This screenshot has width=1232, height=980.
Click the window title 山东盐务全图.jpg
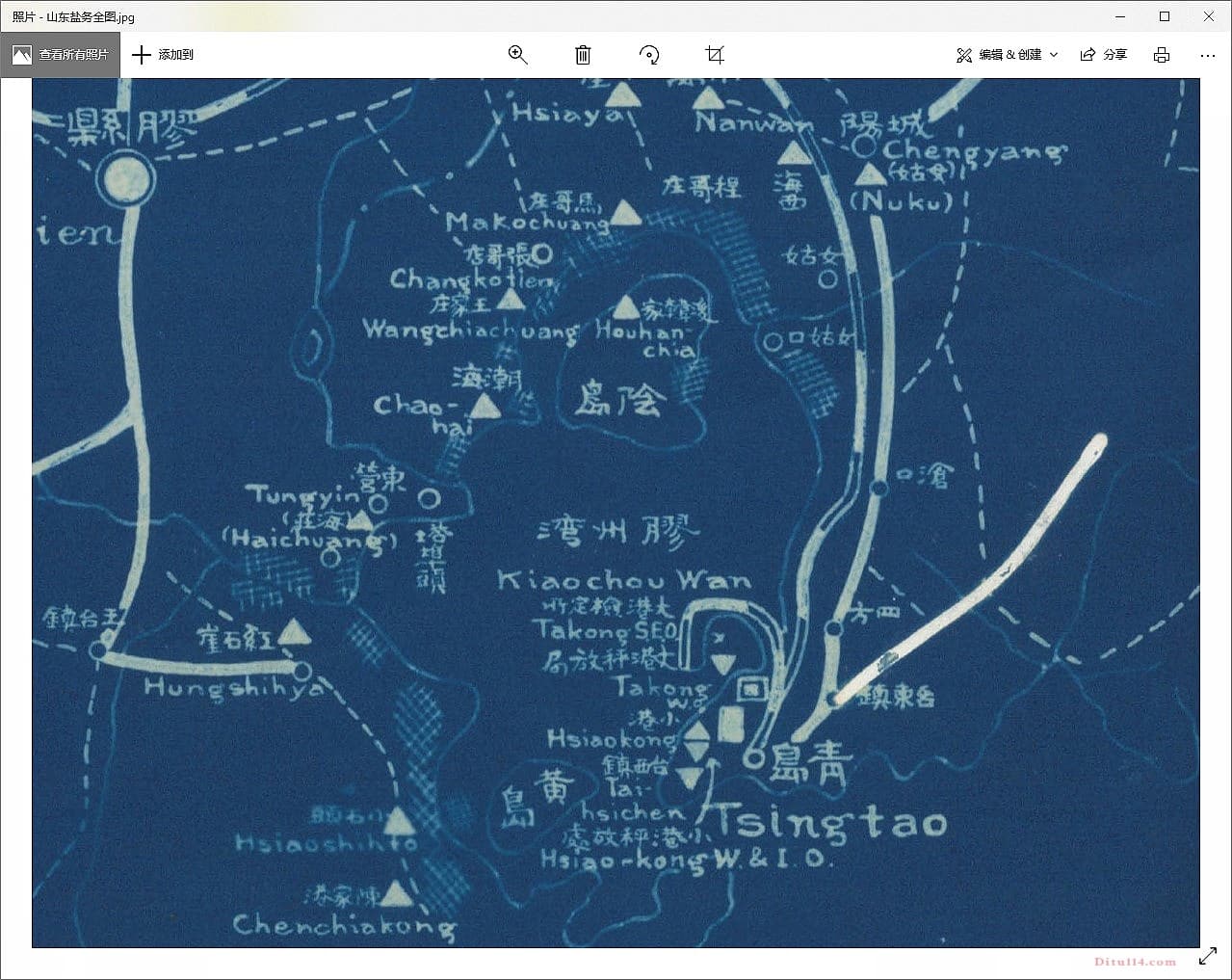73,16
